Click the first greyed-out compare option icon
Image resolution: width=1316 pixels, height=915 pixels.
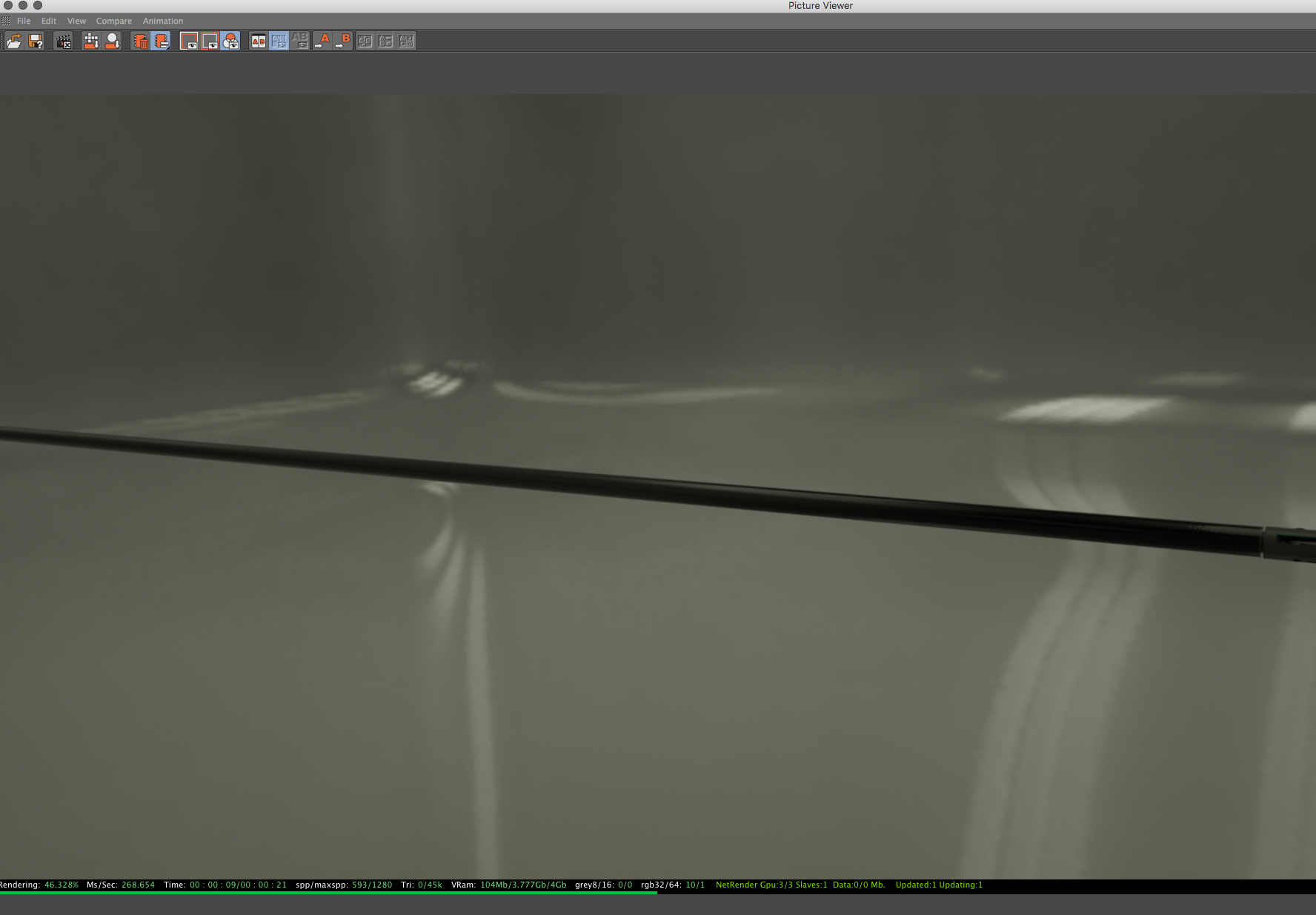point(365,41)
